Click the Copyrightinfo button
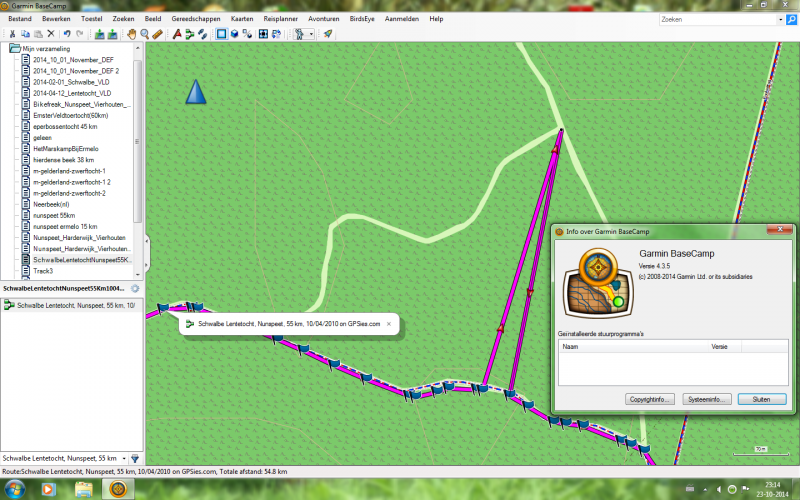 point(650,399)
